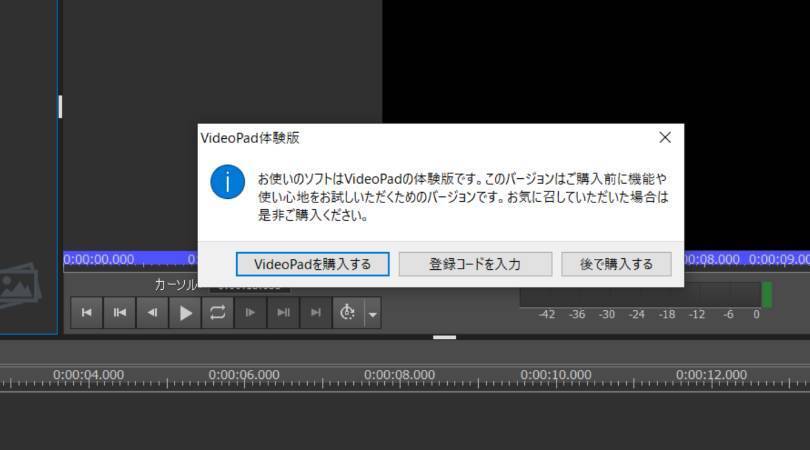This screenshot has height=450, width=810.
Task: Click the audio level meter at -24
Action: [x=636, y=314]
